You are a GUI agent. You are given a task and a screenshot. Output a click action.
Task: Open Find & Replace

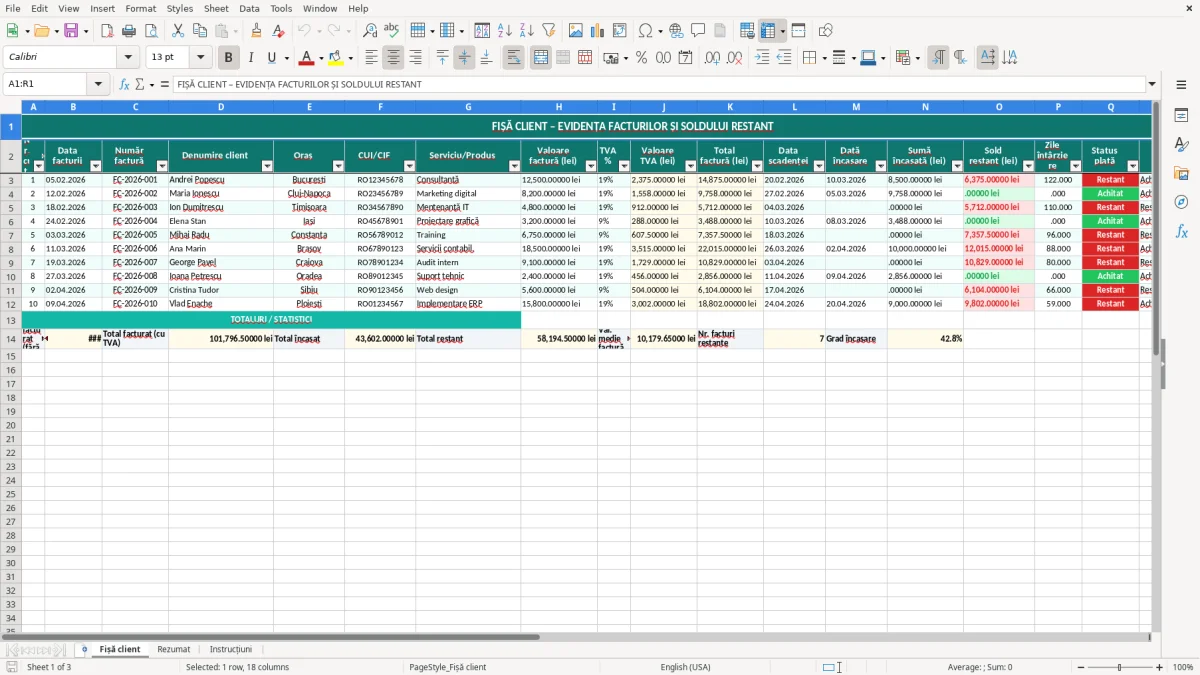click(370, 31)
